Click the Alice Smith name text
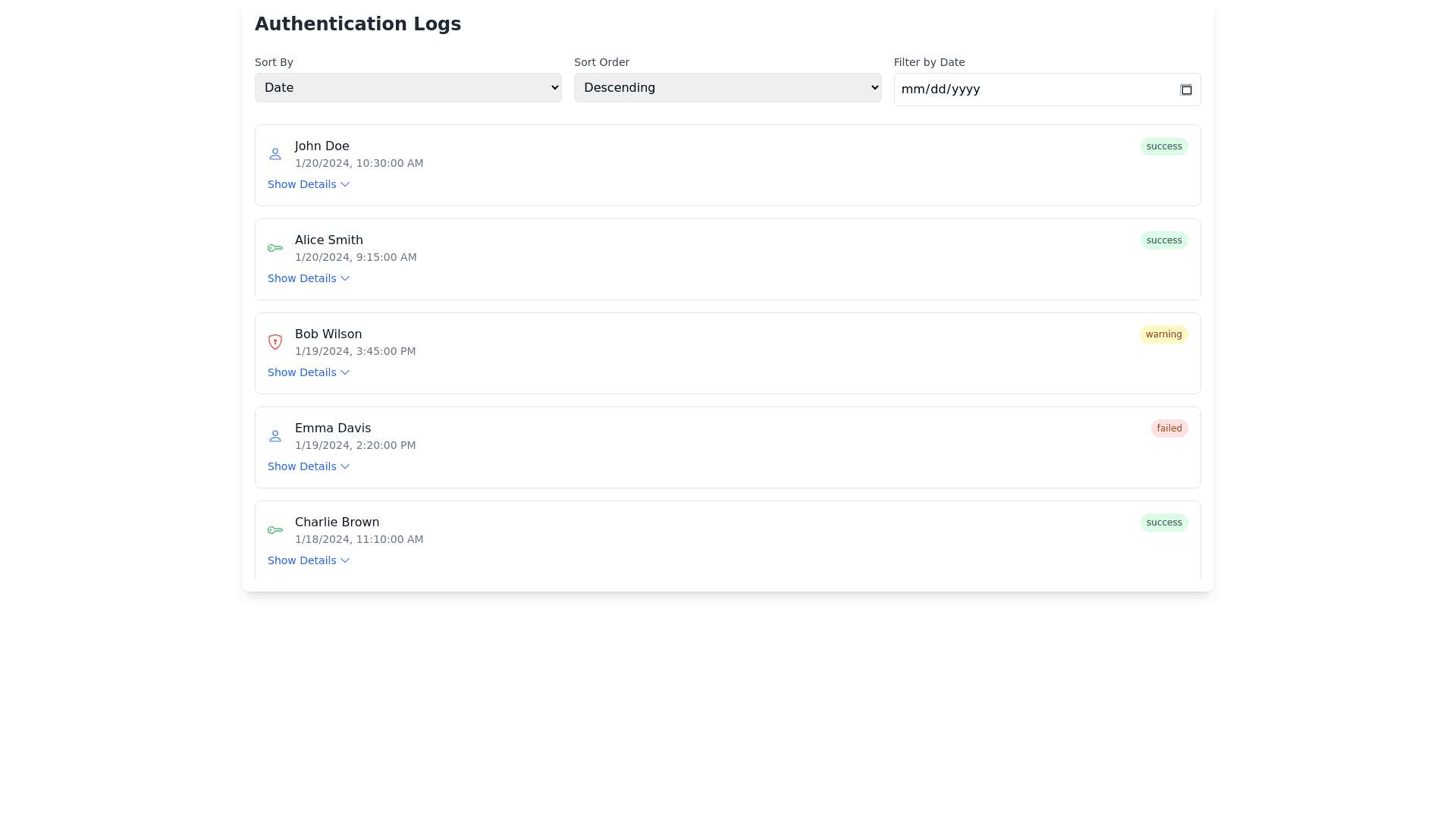 click(x=329, y=240)
